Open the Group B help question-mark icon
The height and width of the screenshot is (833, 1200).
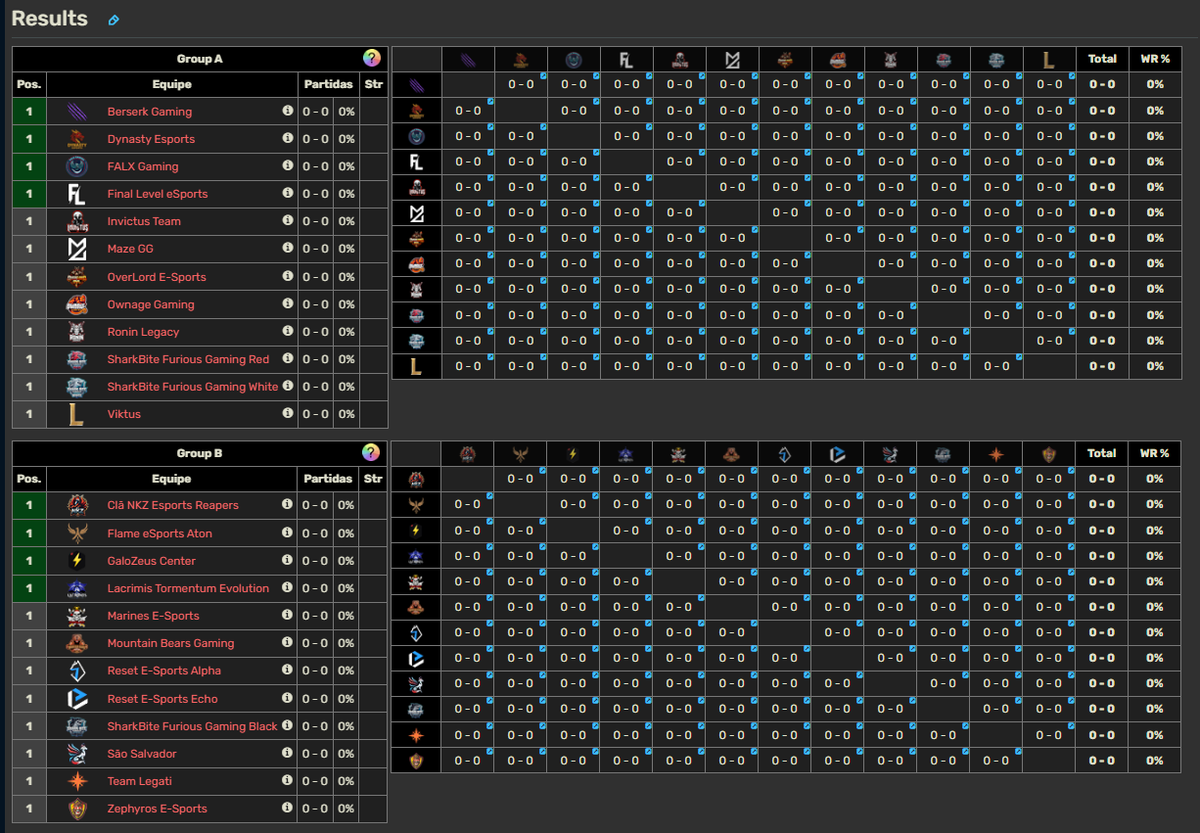click(371, 452)
